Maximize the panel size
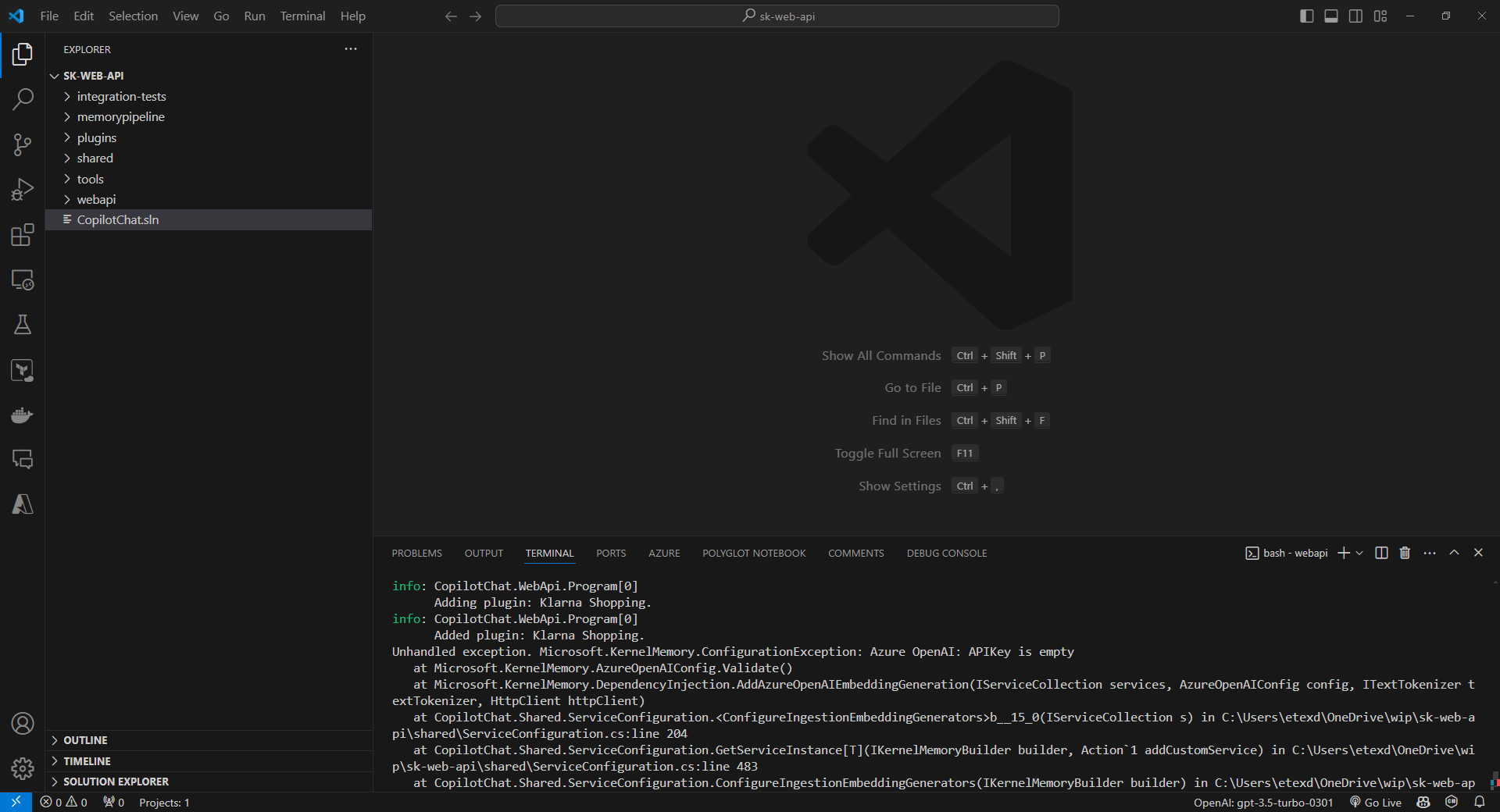This screenshot has height=812, width=1500. coord(1454,553)
